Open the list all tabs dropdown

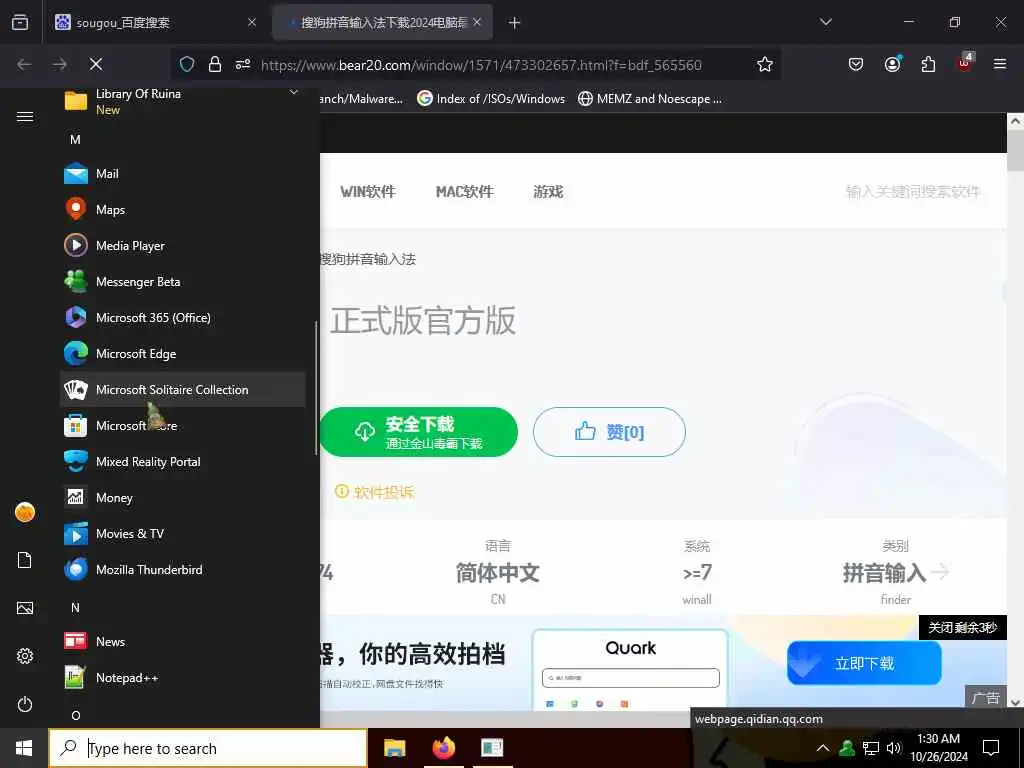tap(825, 22)
